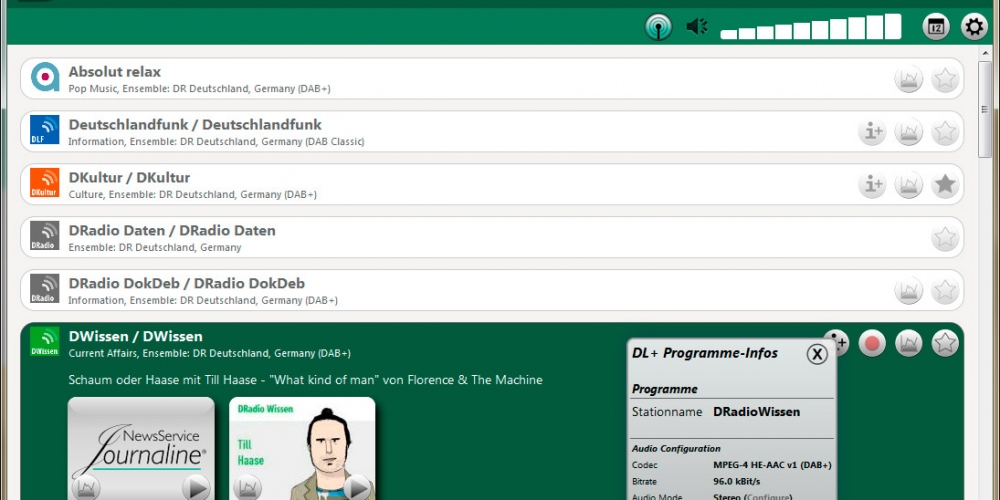The image size is (1000, 500).
Task: Click the DLF blue station logo
Action: 45,129
